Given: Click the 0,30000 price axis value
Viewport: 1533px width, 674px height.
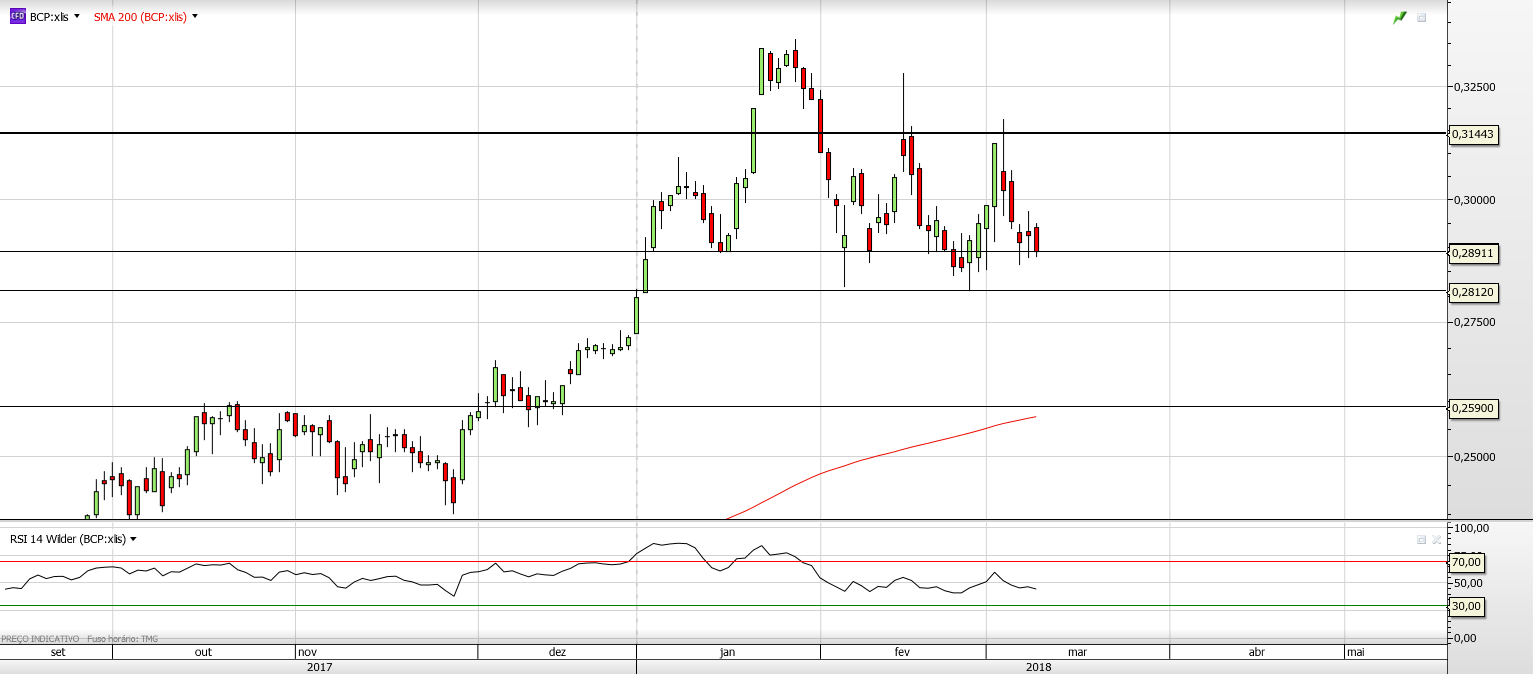Looking at the screenshot, I should click(x=1474, y=200).
